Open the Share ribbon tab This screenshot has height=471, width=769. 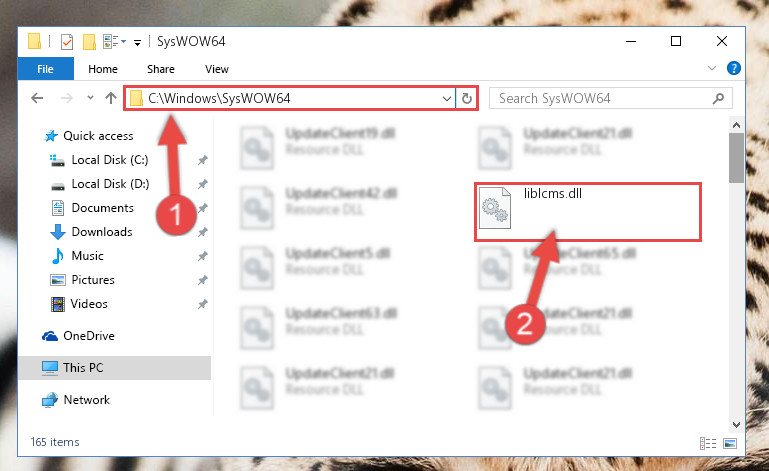(161, 69)
